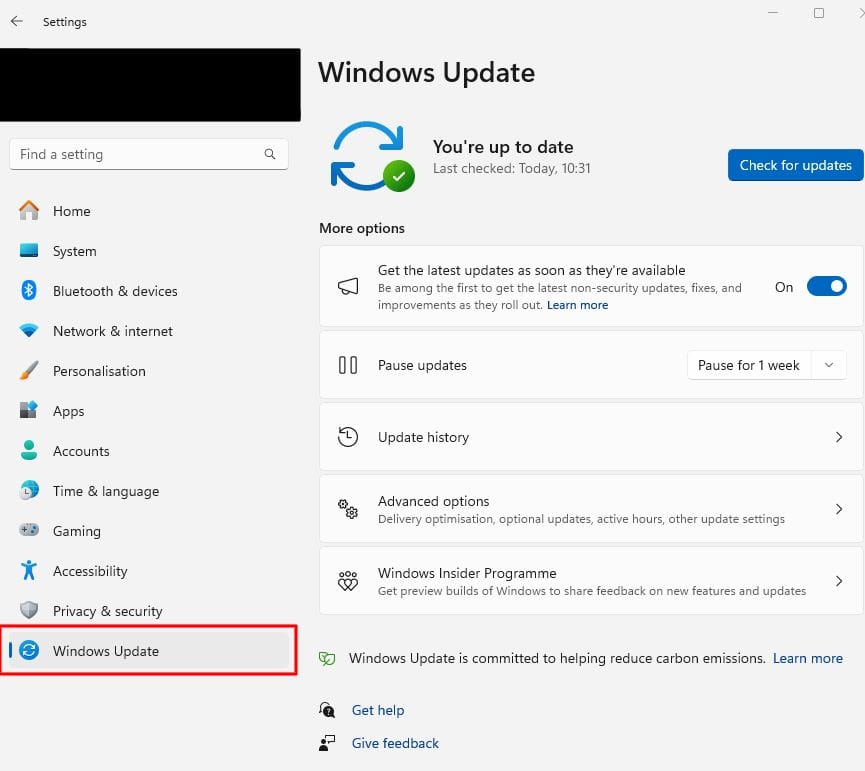
Task: Expand the Advanced options entry
Action: coord(840,508)
